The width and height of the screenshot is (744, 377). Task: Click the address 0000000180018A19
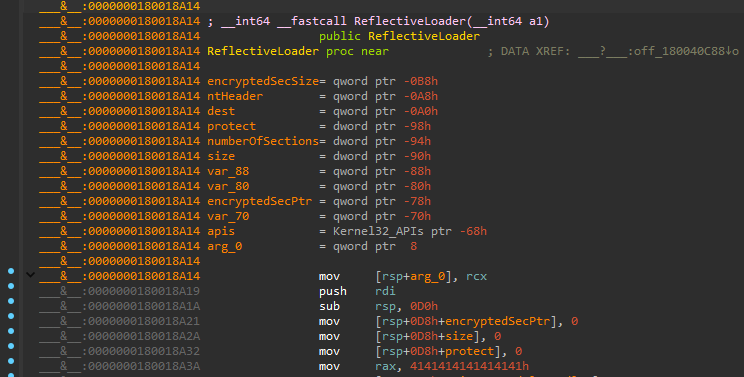click(x=144, y=291)
